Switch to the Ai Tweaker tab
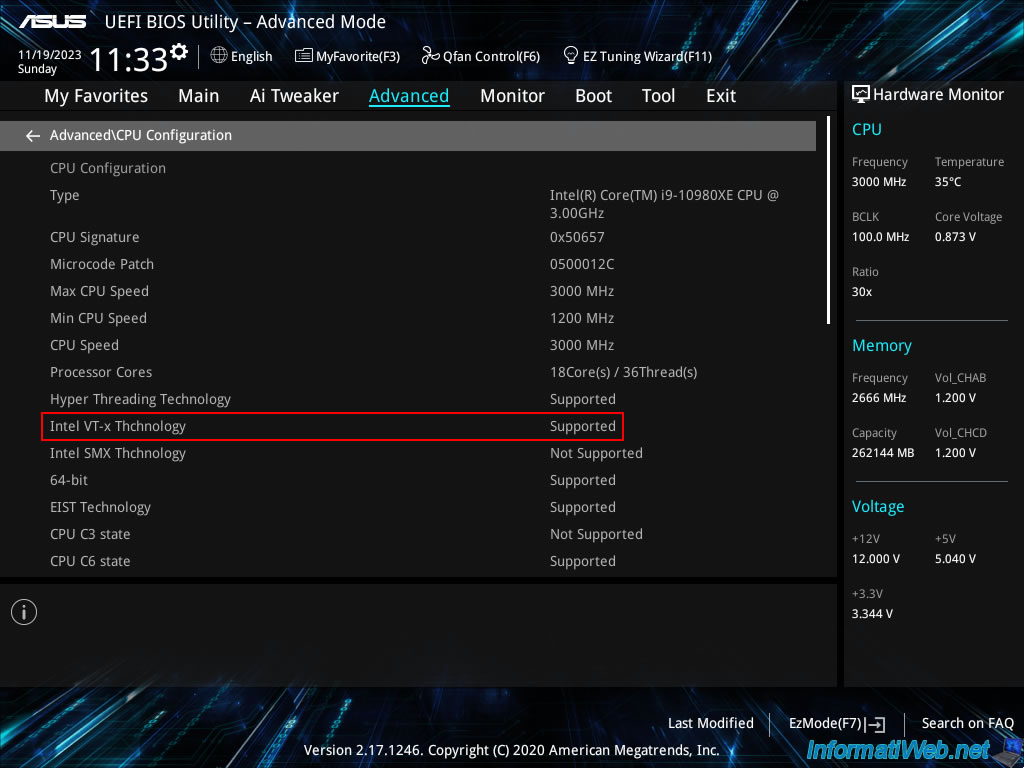 point(294,95)
